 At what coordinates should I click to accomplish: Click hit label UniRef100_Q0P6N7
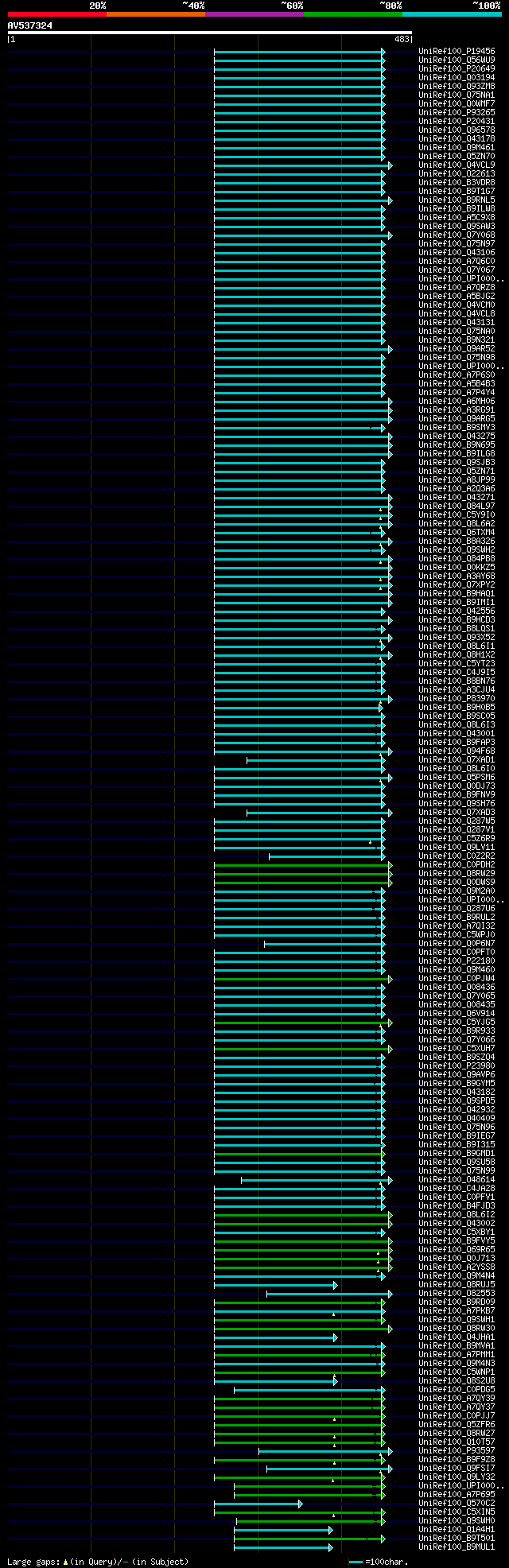[457, 944]
